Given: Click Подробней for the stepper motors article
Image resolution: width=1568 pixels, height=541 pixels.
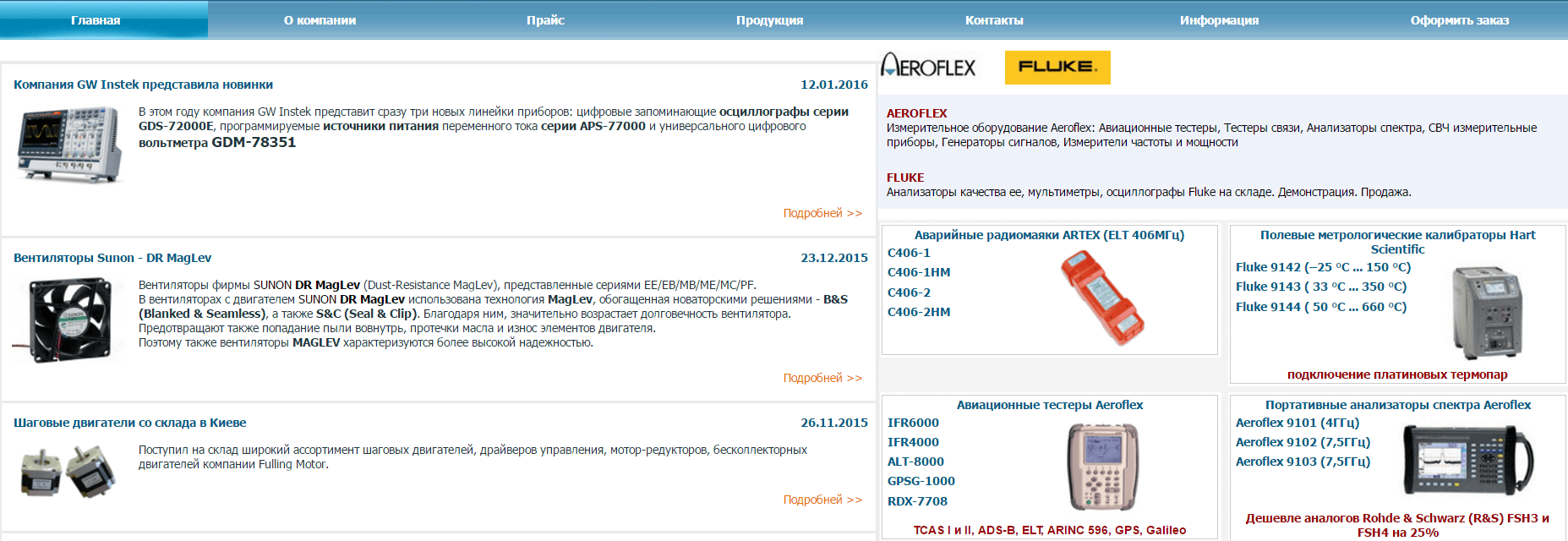Looking at the screenshot, I should coord(822,500).
